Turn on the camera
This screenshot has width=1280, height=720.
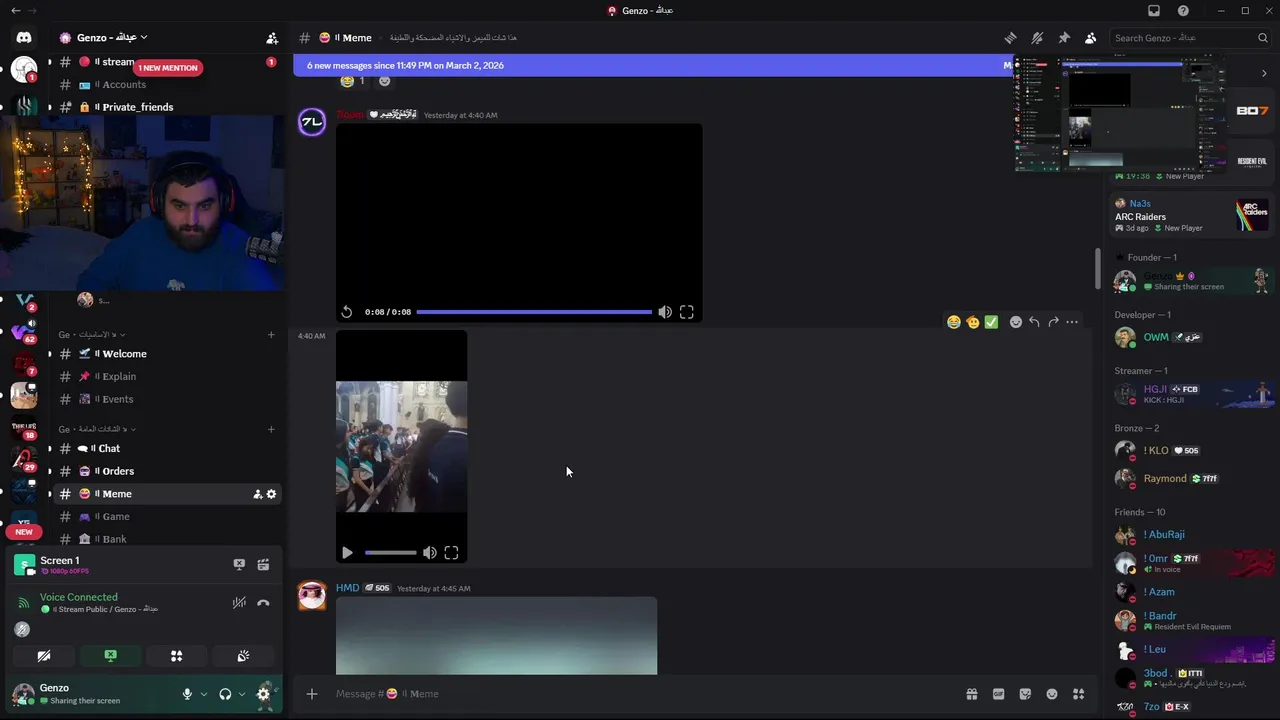pos(44,656)
